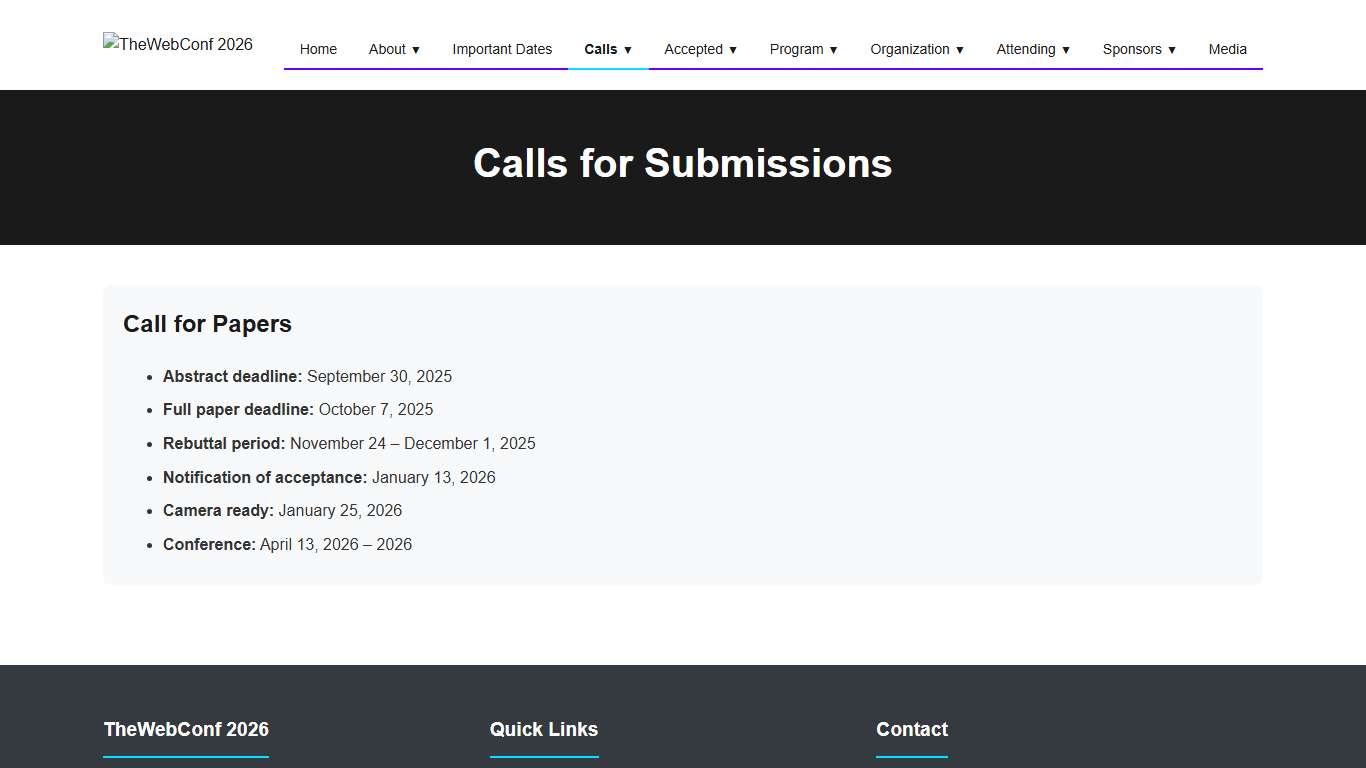
Task: Expand the Attending dropdown menu
Action: click(x=1033, y=49)
